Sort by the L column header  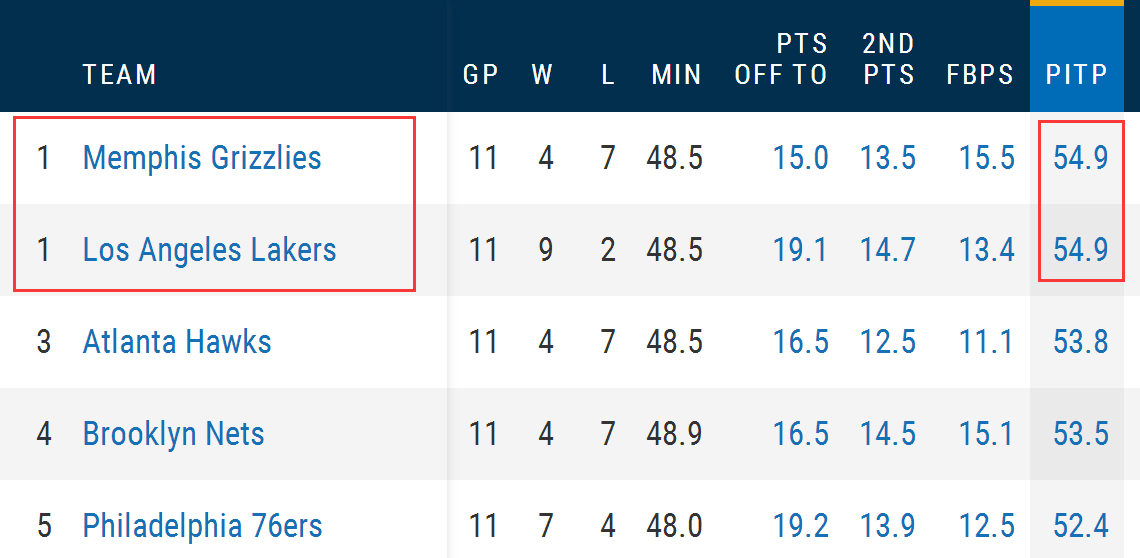click(x=608, y=74)
